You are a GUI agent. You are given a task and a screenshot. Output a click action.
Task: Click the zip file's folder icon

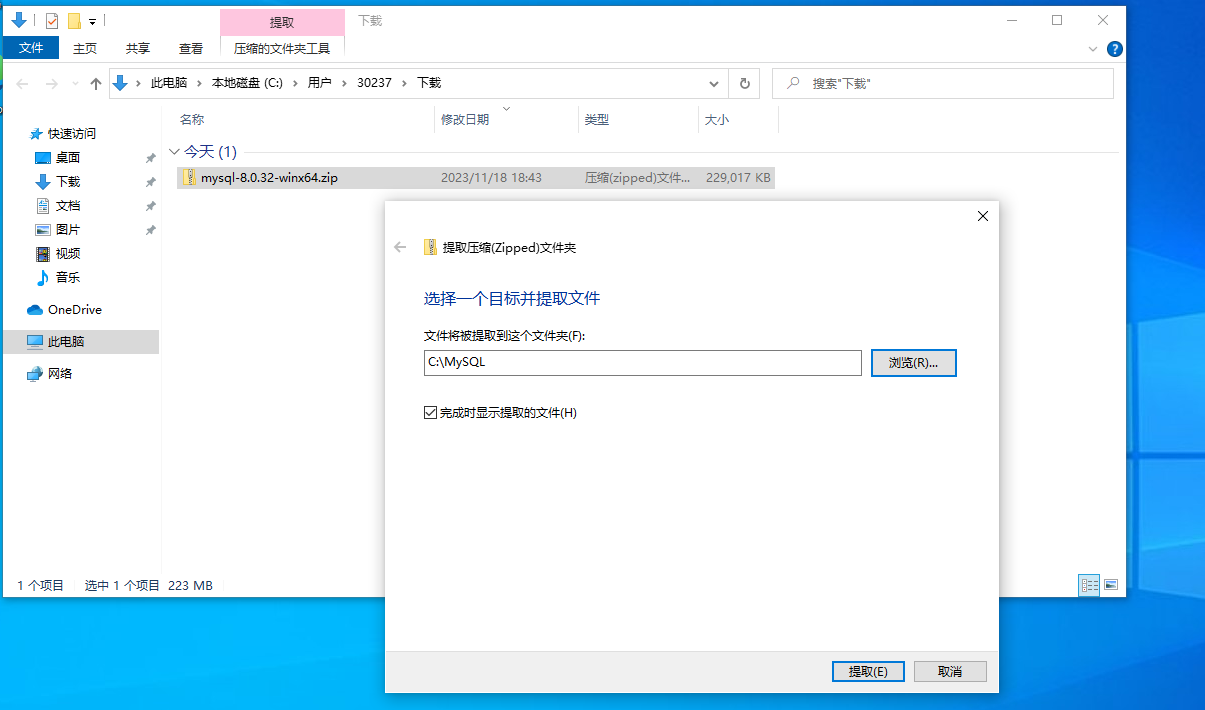189,177
